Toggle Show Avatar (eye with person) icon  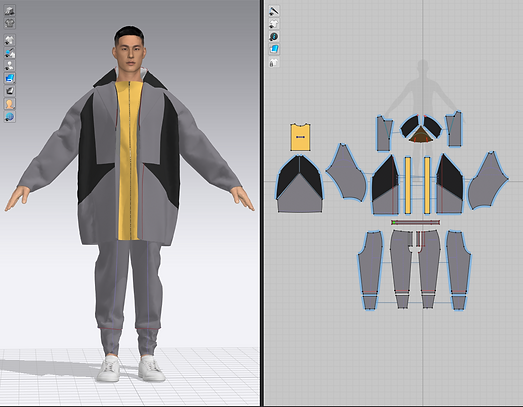(10, 65)
